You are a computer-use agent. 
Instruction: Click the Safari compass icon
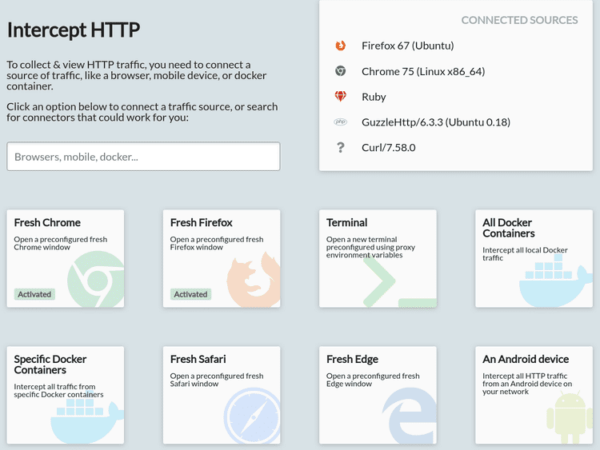[x=251, y=415]
